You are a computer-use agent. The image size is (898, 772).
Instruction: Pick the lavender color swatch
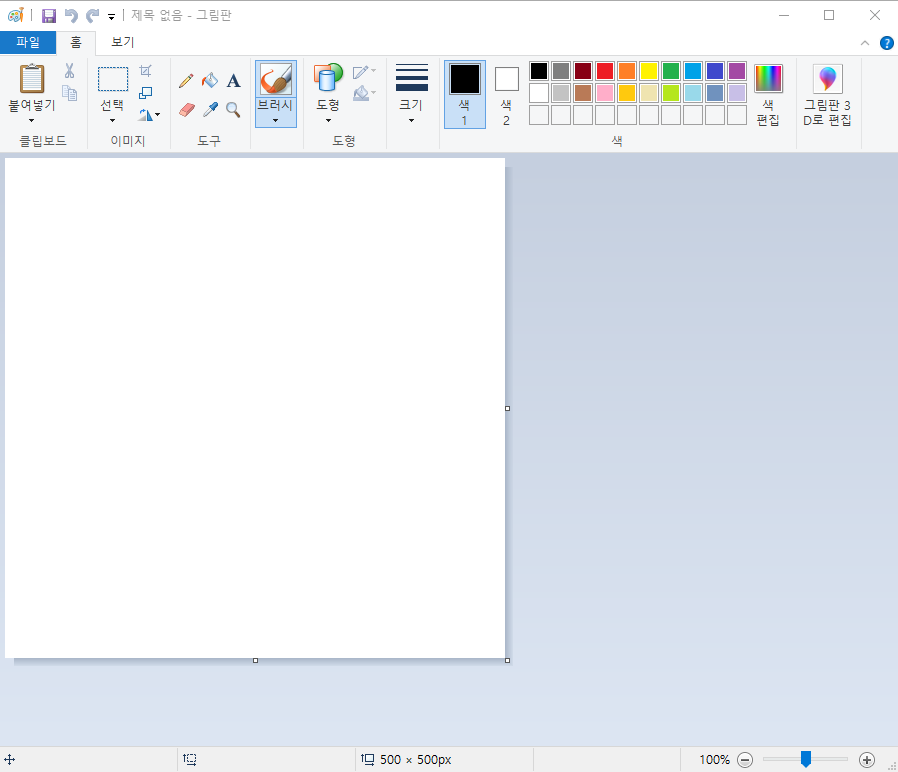[736, 93]
